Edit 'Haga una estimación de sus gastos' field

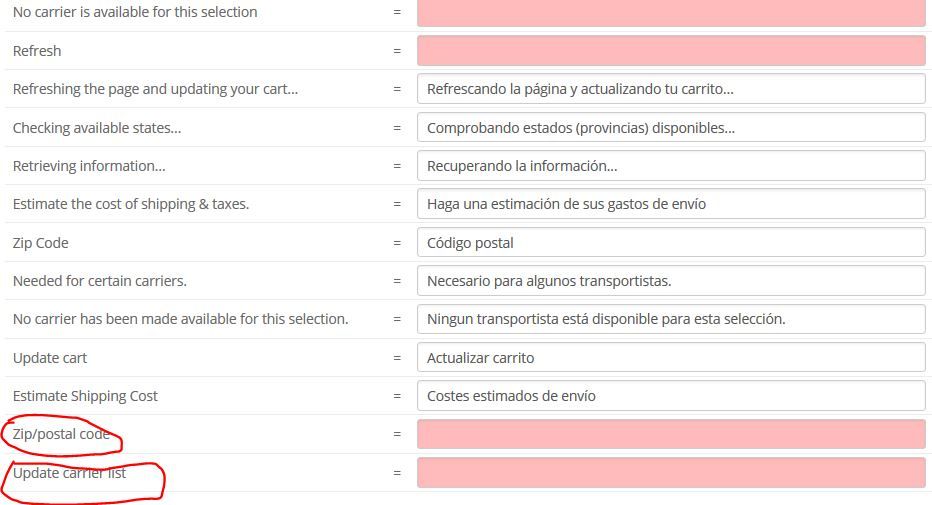(x=671, y=204)
